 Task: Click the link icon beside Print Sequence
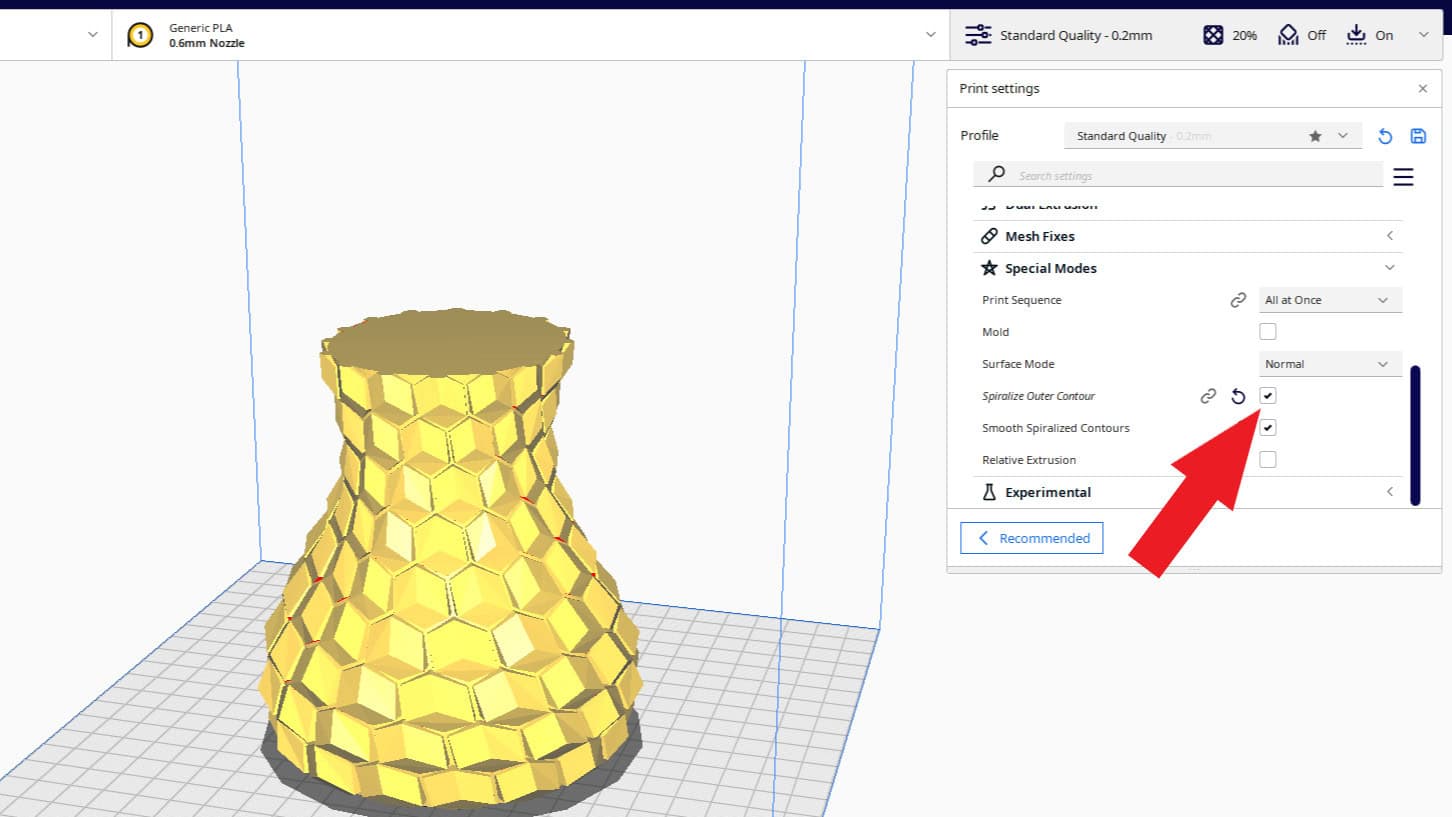pos(1239,299)
